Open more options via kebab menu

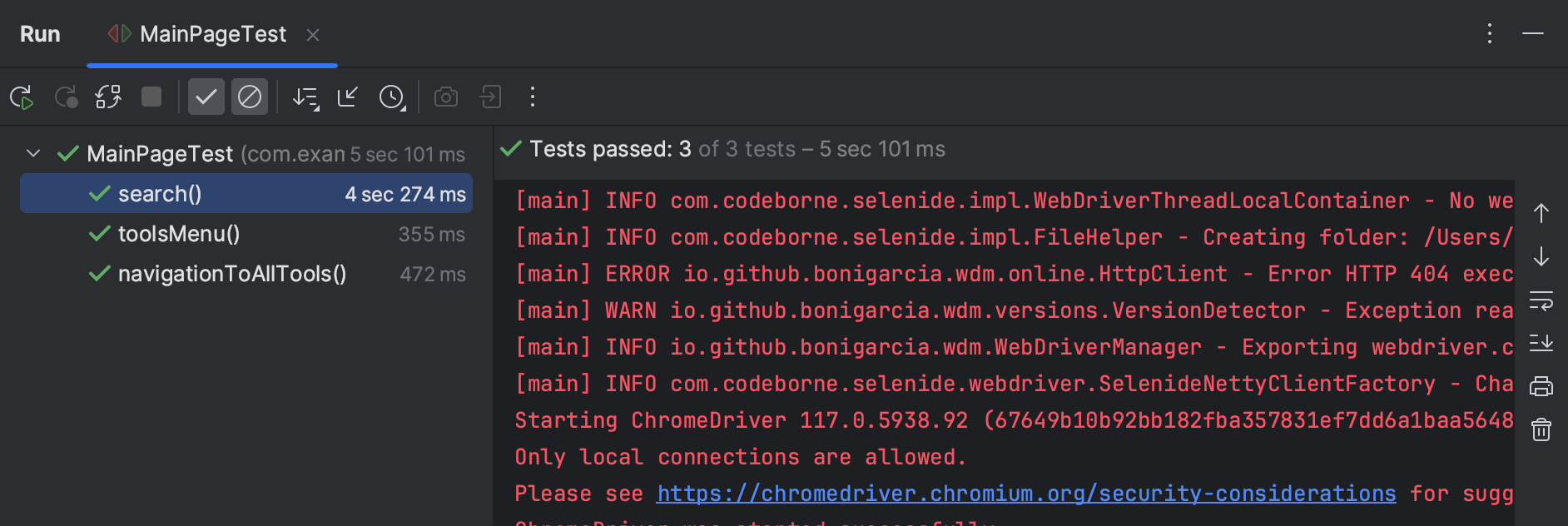point(1489,33)
